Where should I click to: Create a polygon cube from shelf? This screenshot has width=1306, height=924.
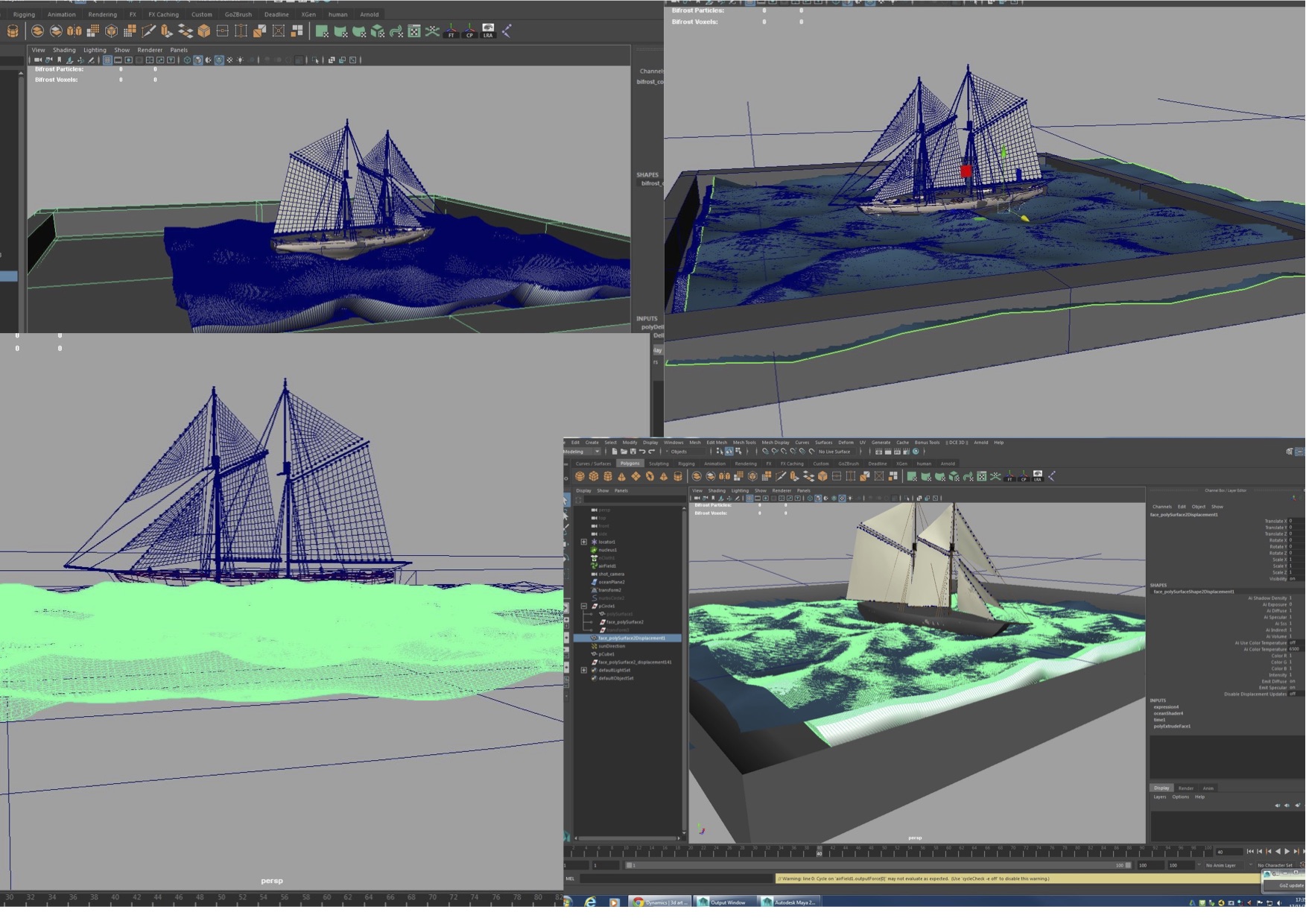tap(594, 477)
